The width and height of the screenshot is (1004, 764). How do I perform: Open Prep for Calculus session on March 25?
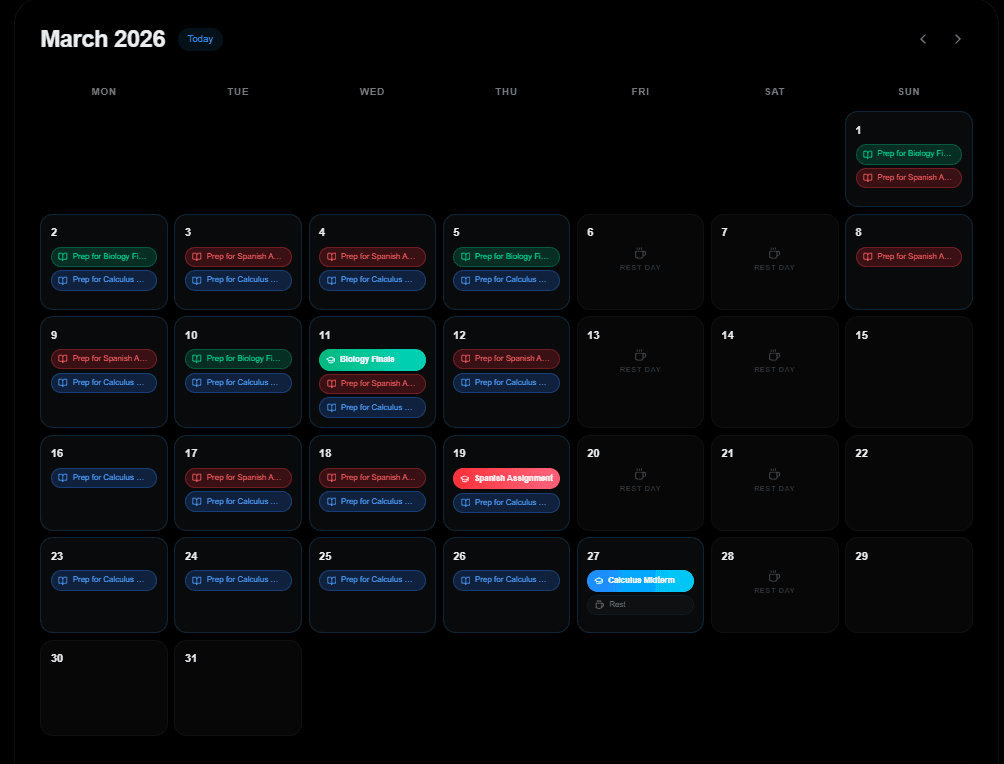[x=372, y=580]
